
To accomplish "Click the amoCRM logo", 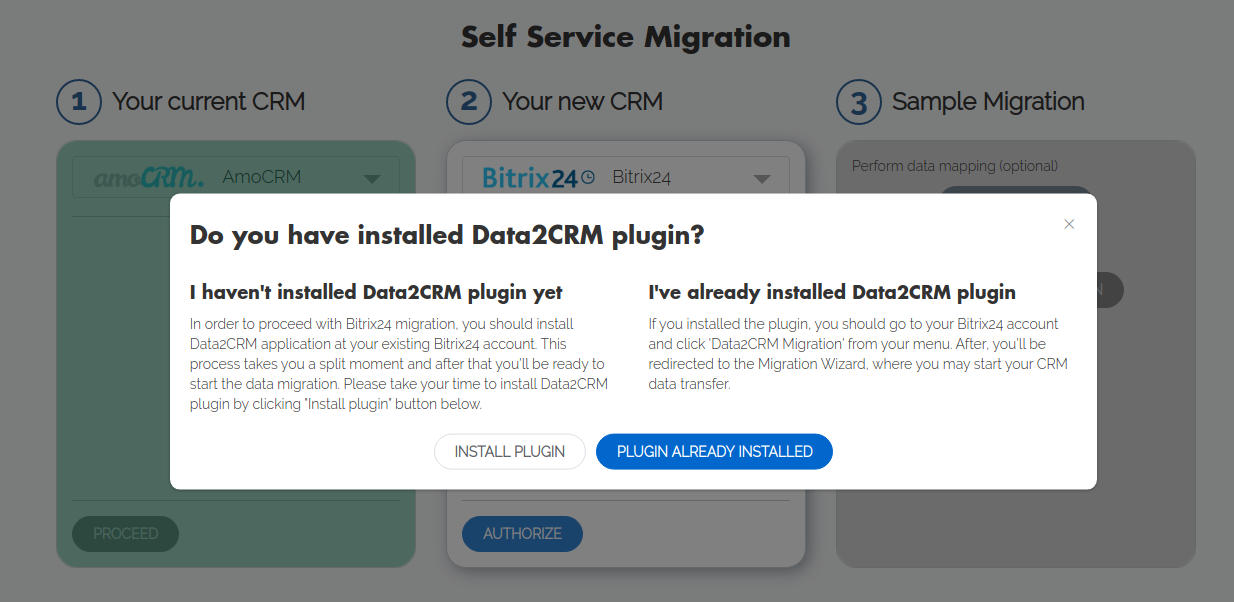I will 149,178.
